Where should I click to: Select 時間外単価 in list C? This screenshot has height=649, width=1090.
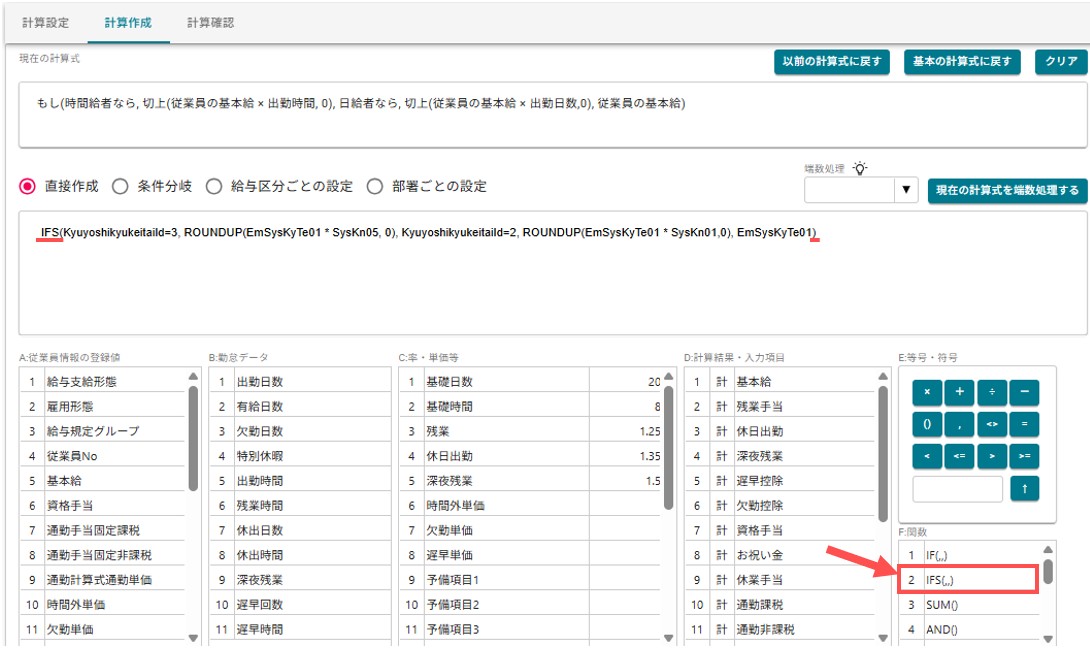531,505
